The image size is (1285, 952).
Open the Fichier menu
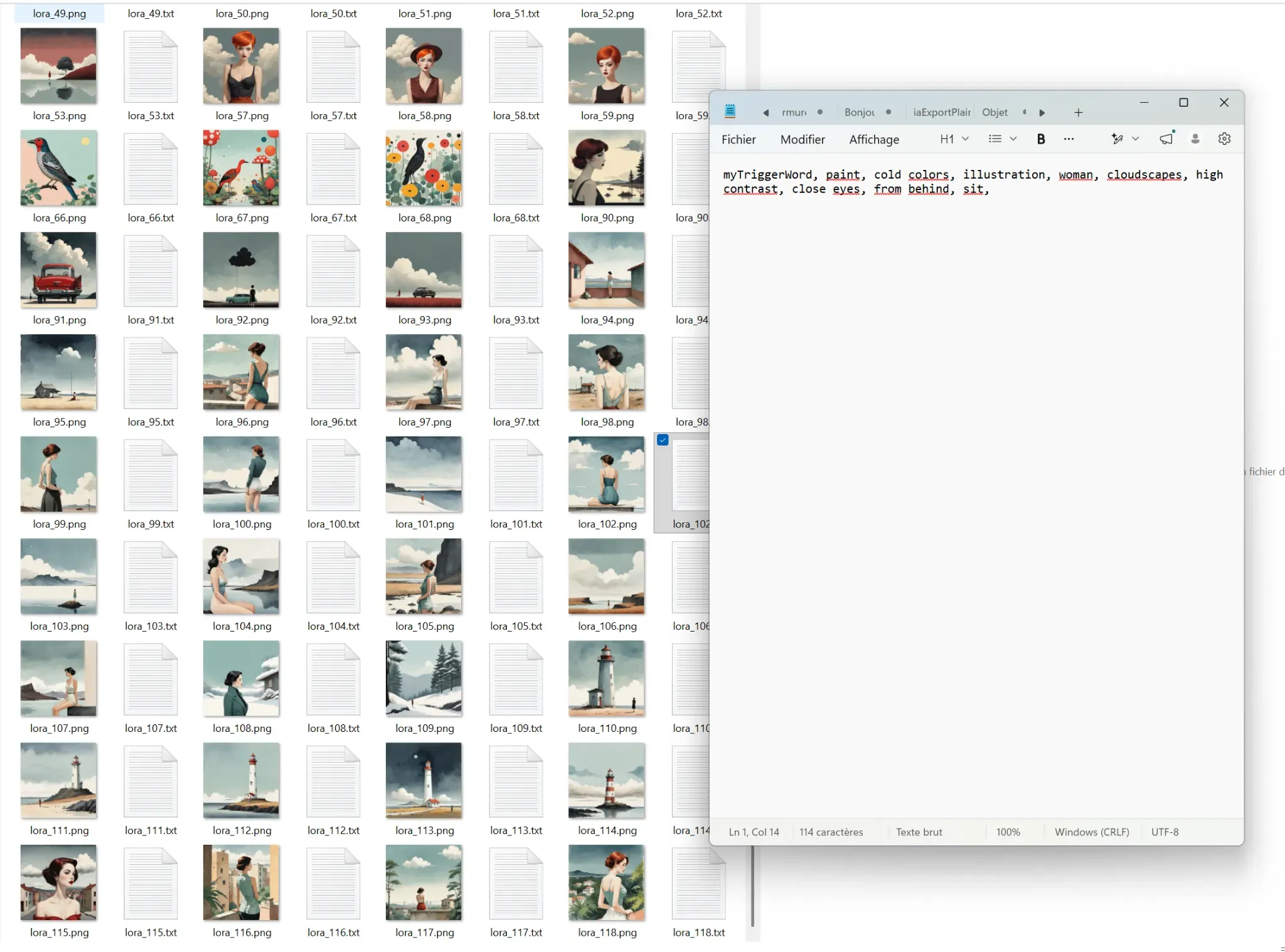click(738, 139)
